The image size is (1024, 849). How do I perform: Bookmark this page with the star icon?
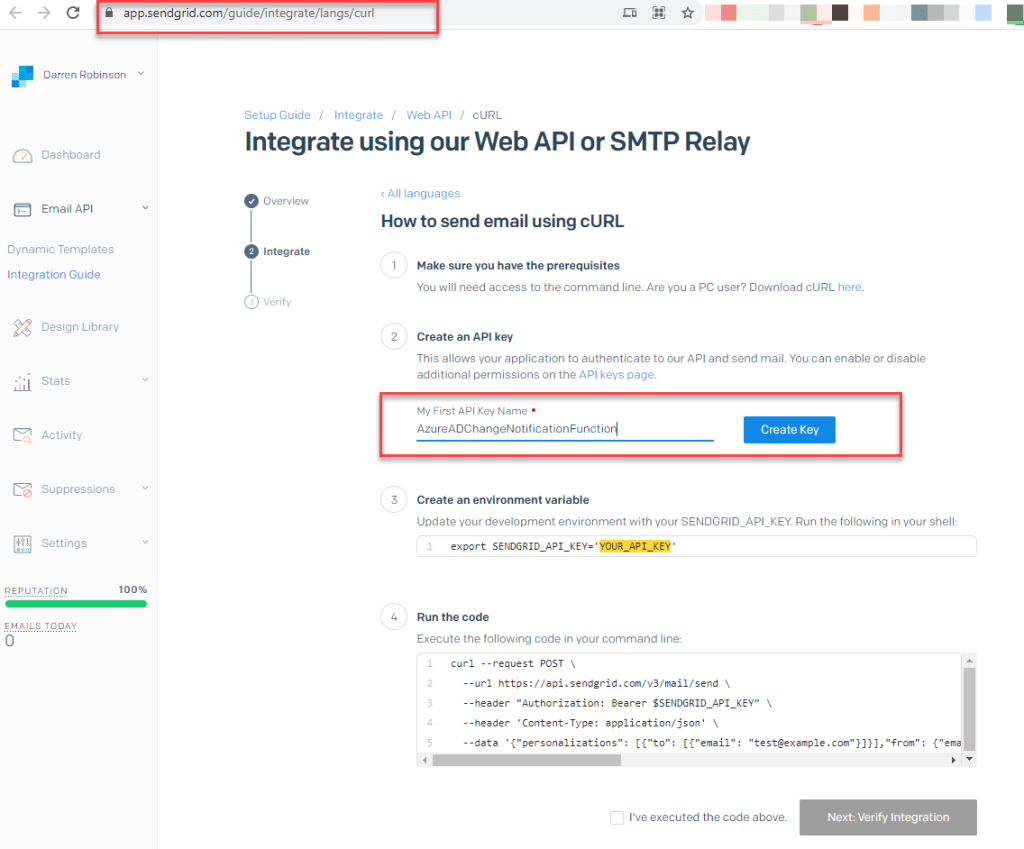688,12
